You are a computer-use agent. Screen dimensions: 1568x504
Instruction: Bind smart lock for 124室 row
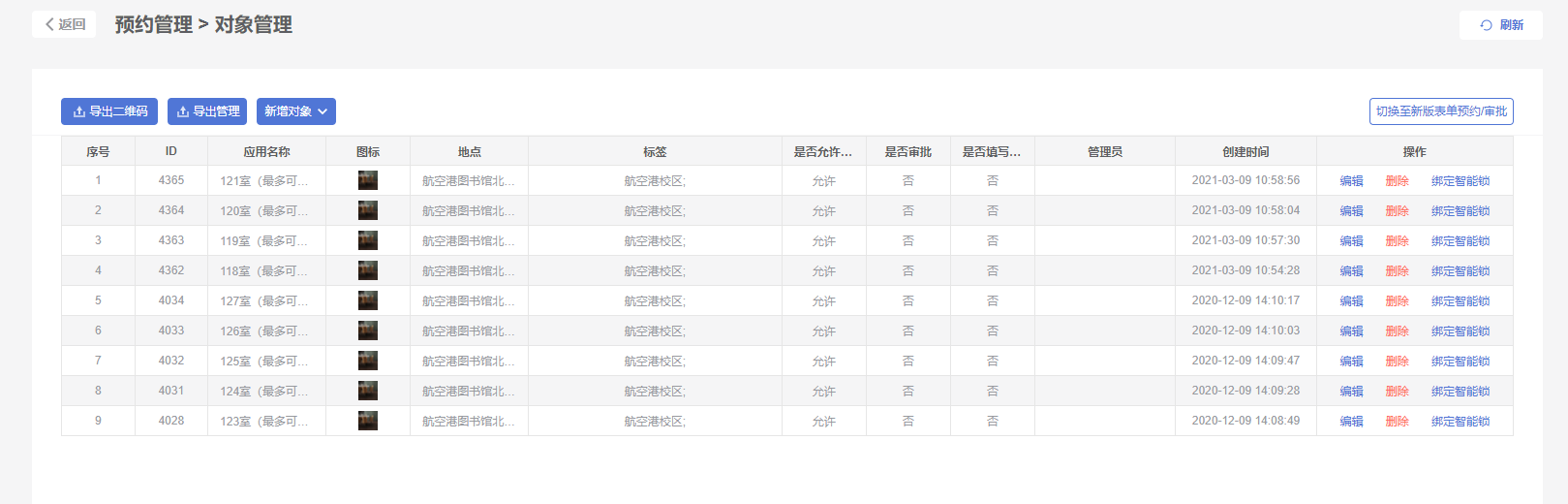1460,392
